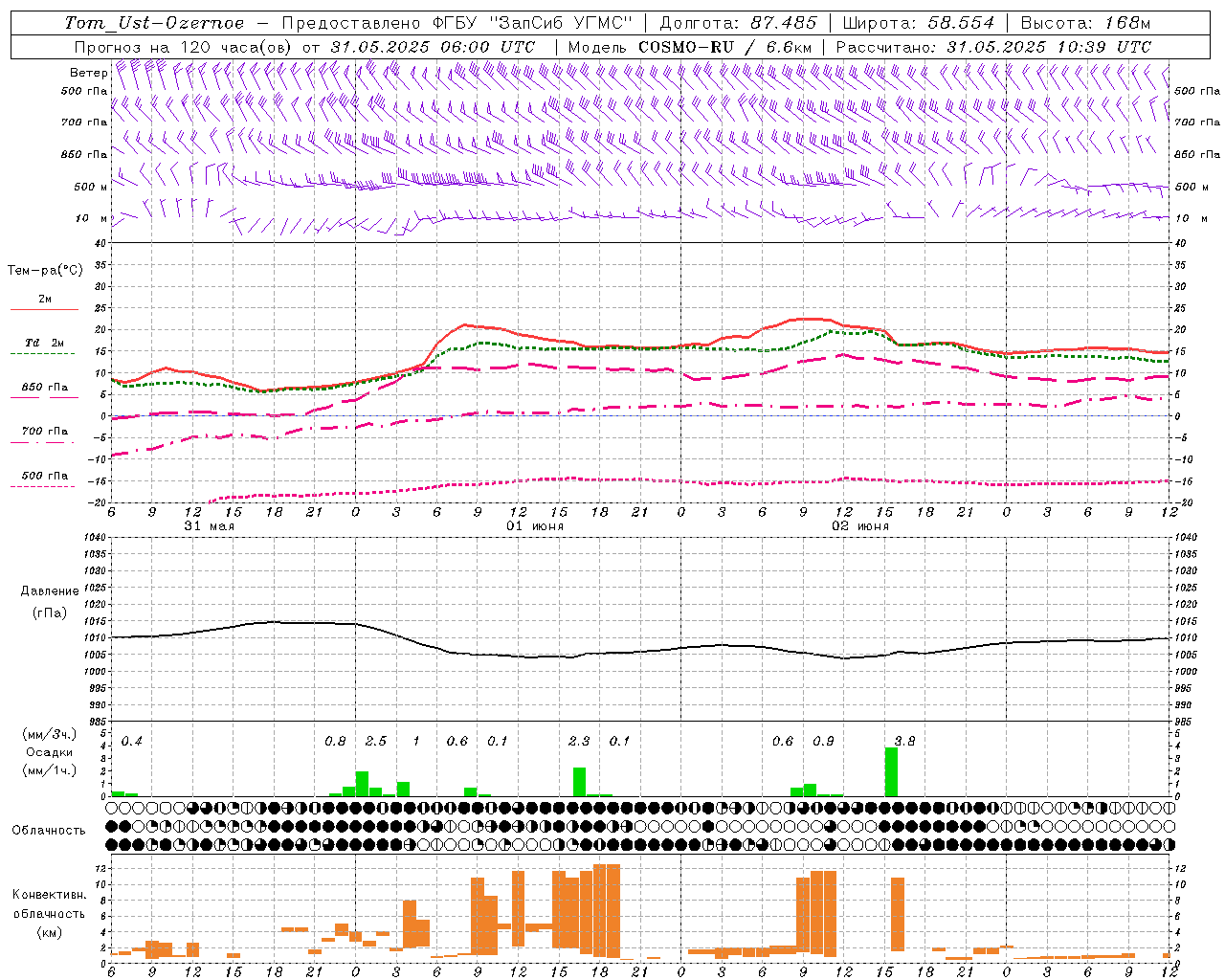
Task: Click the station name Tom_Ust-Ozernoe
Action: pyautogui.click(x=154, y=23)
